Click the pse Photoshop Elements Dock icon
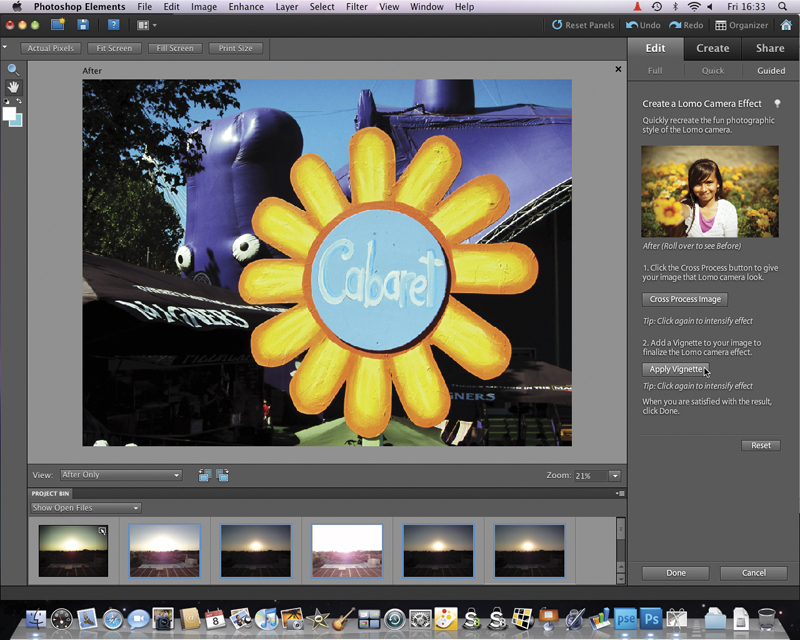The image size is (800, 640). pos(626,619)
